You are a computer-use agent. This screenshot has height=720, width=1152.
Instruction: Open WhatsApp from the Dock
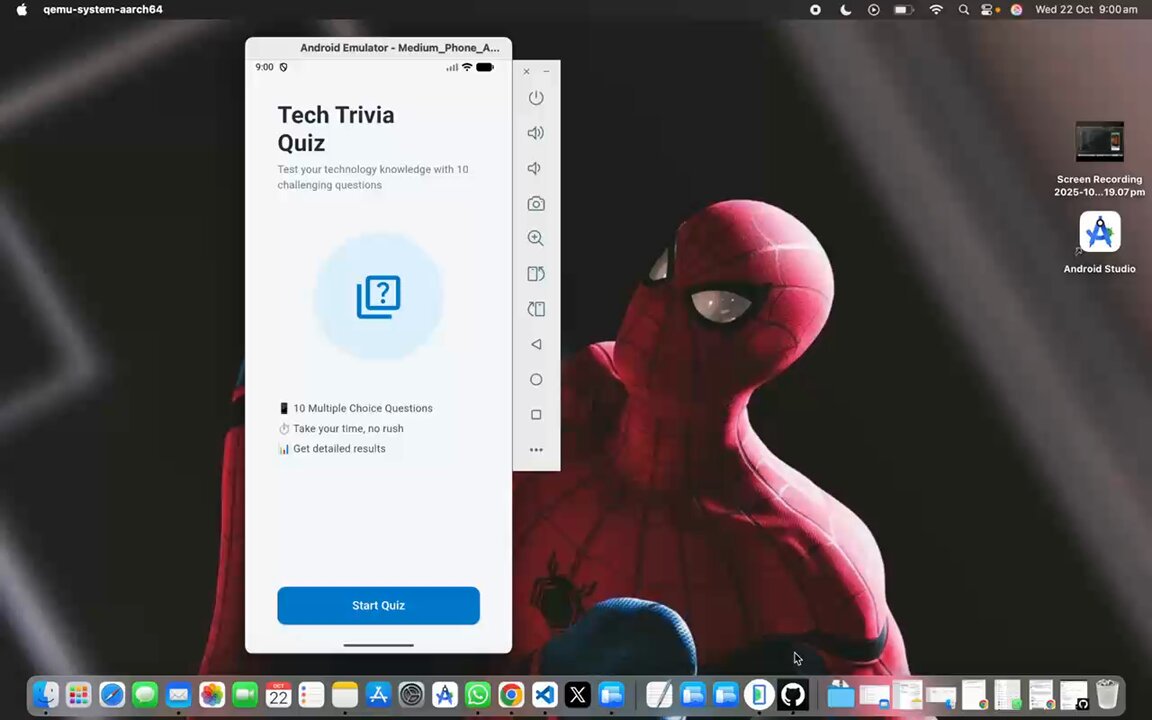[x=478, y=694]
